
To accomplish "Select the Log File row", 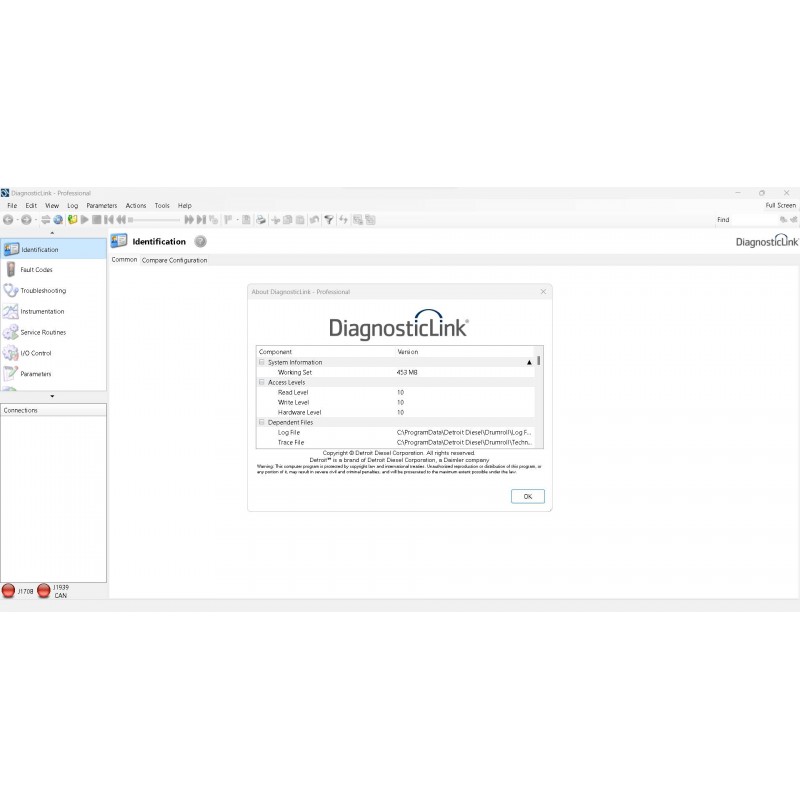I will click(x=395, y=433).
